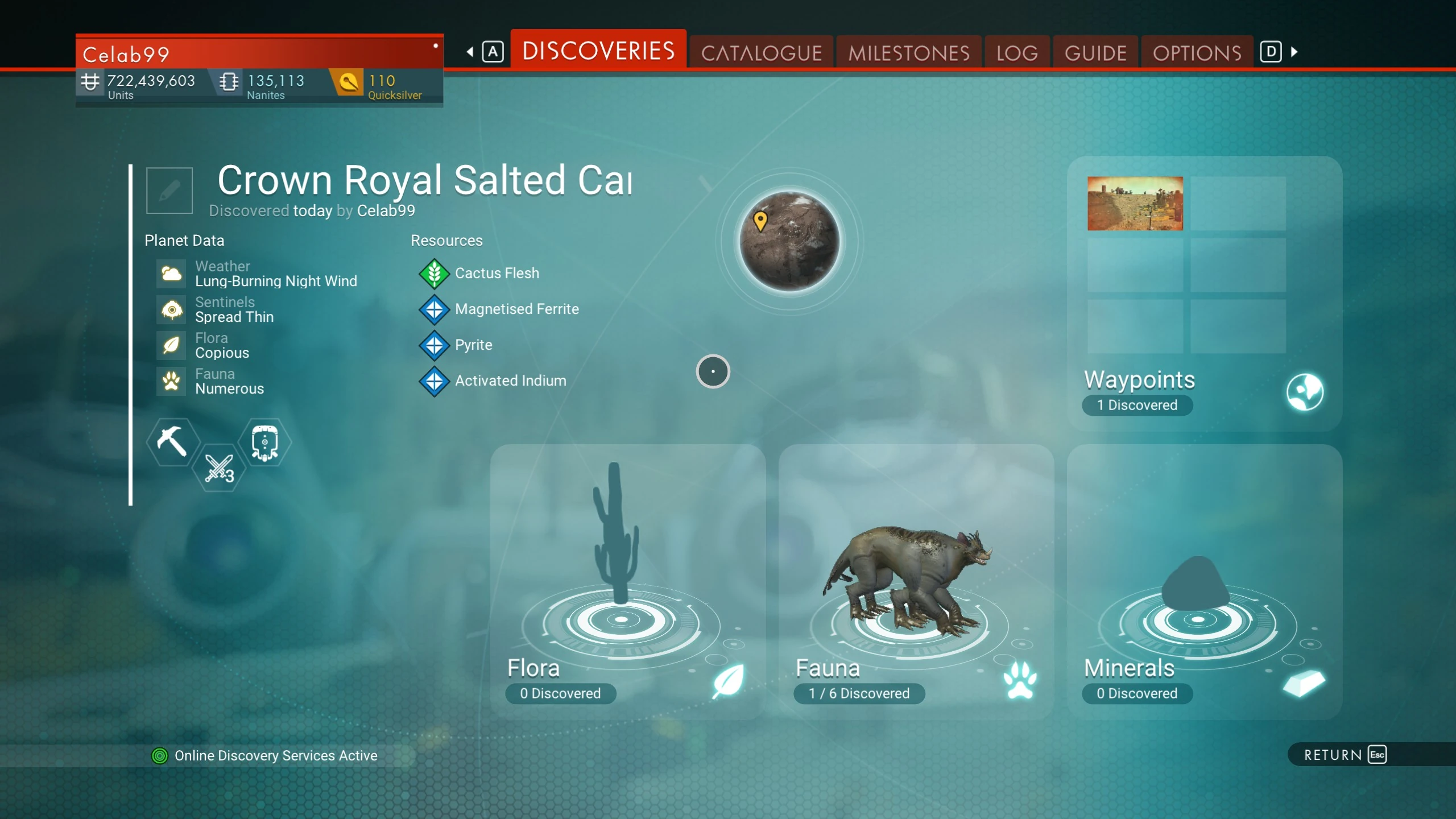Go to next tab with right arrow
The image size is (1456, 819).
1294,52
